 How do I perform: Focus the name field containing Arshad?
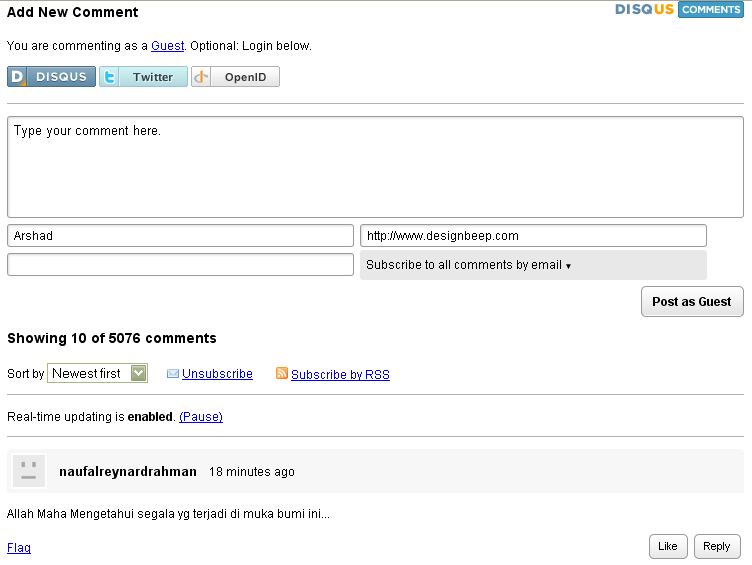(180, 236)
